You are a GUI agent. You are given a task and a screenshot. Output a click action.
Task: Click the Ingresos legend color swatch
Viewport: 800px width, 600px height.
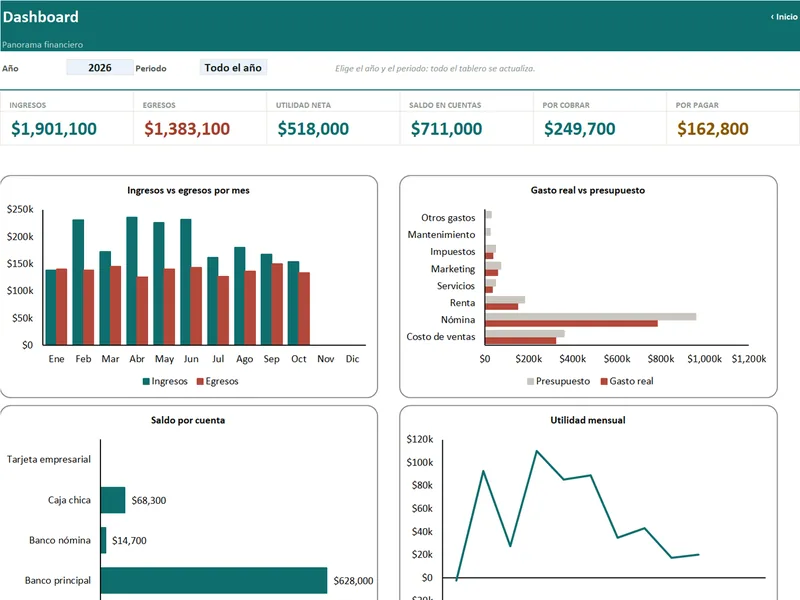146,382
